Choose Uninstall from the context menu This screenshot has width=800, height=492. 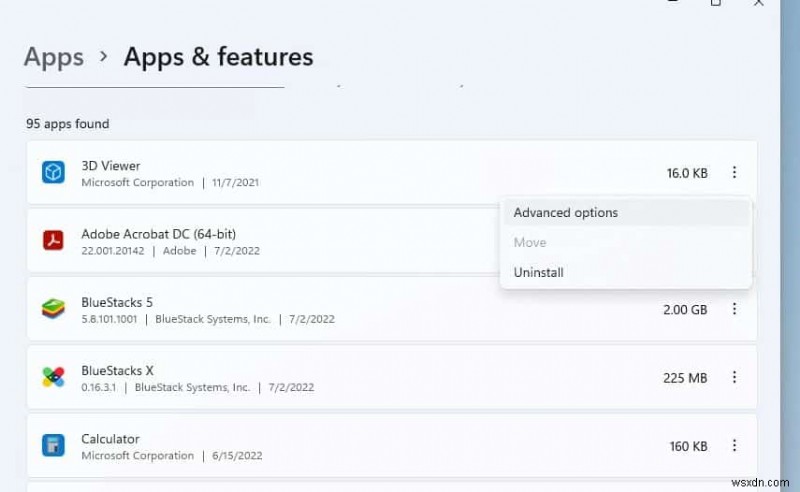[537, 272]
